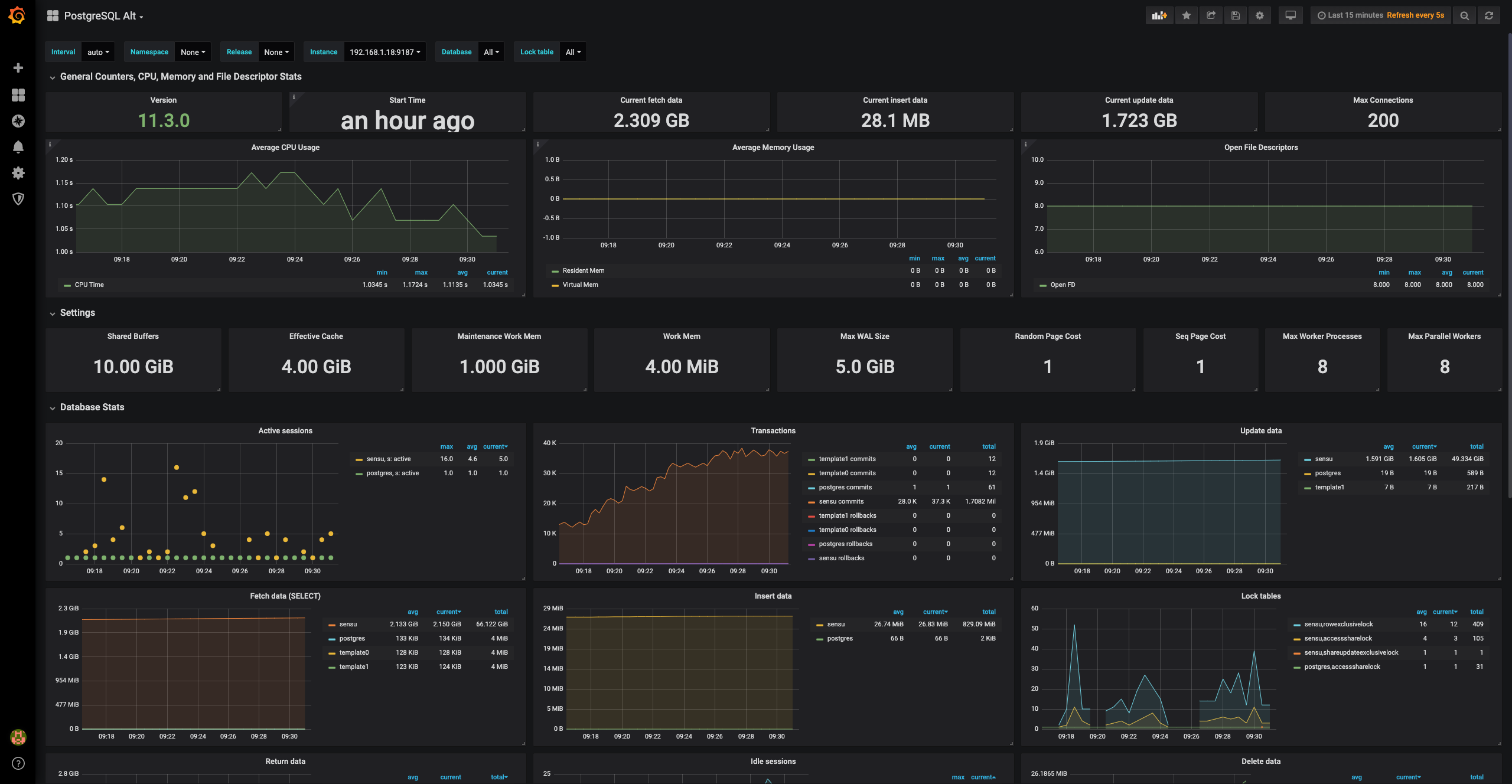Open the Interval auto dropdown
Screen dimensions: 1512x784
pyautogui.click(x=98, y=52)
